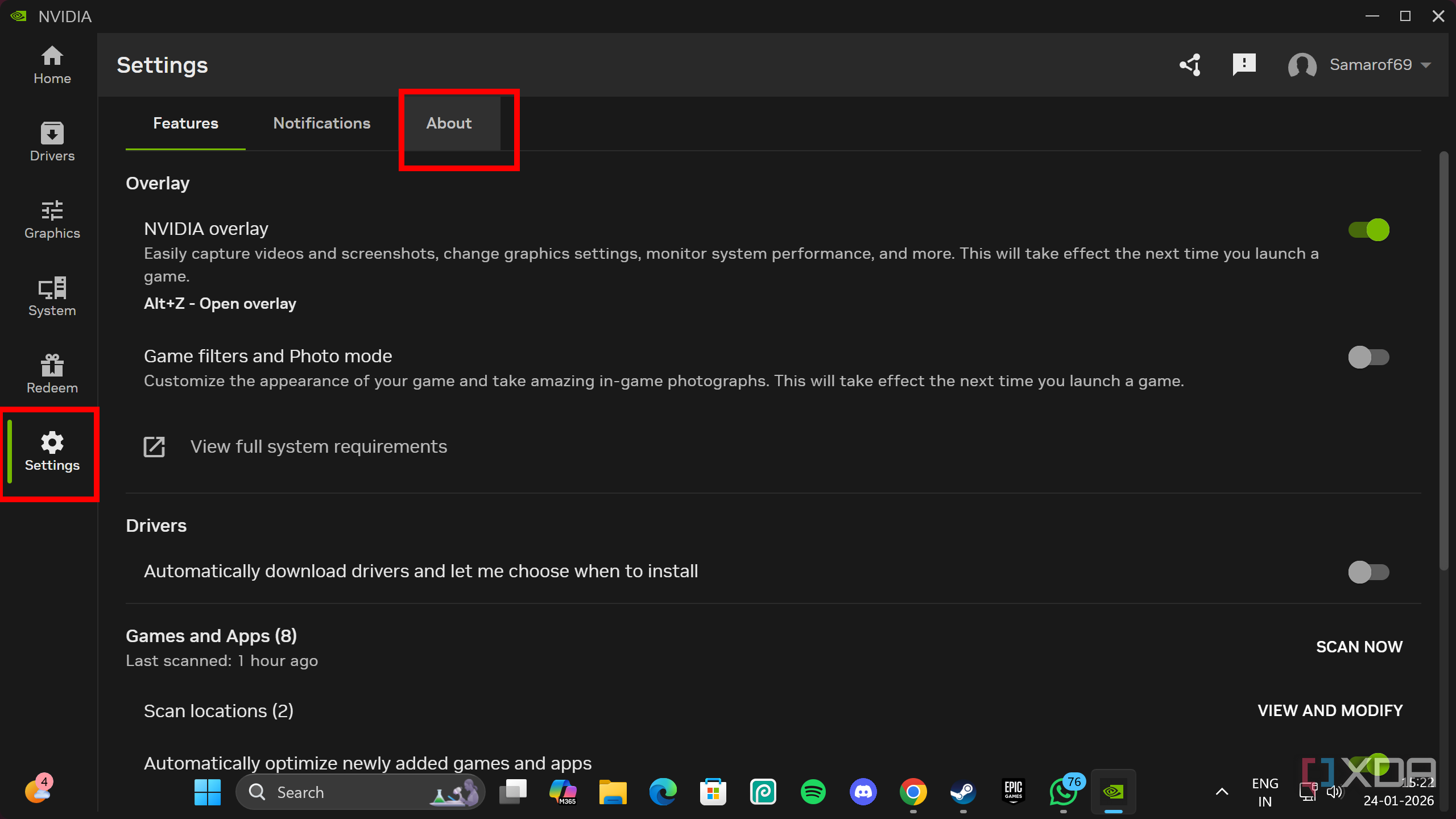
Task: Open File Explorer from the taskbar
Action: [x=613, y=792]
